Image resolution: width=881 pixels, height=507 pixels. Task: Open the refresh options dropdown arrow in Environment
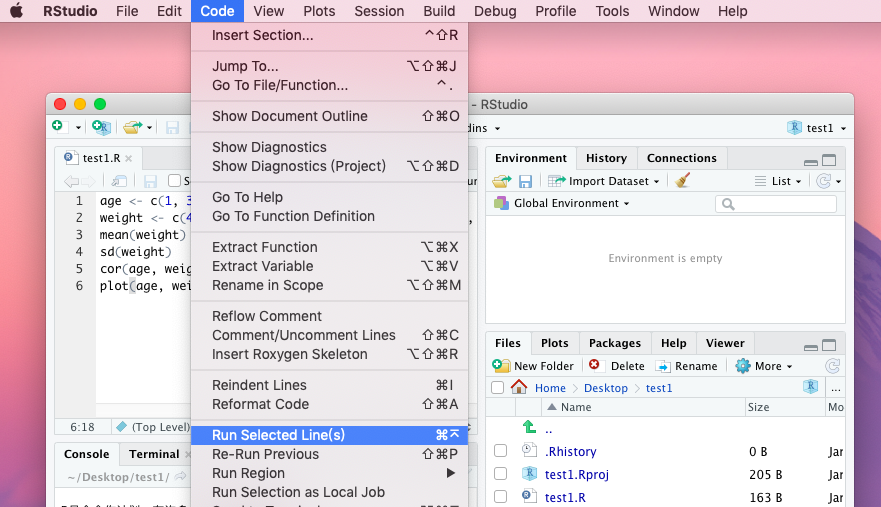point(838,182)
